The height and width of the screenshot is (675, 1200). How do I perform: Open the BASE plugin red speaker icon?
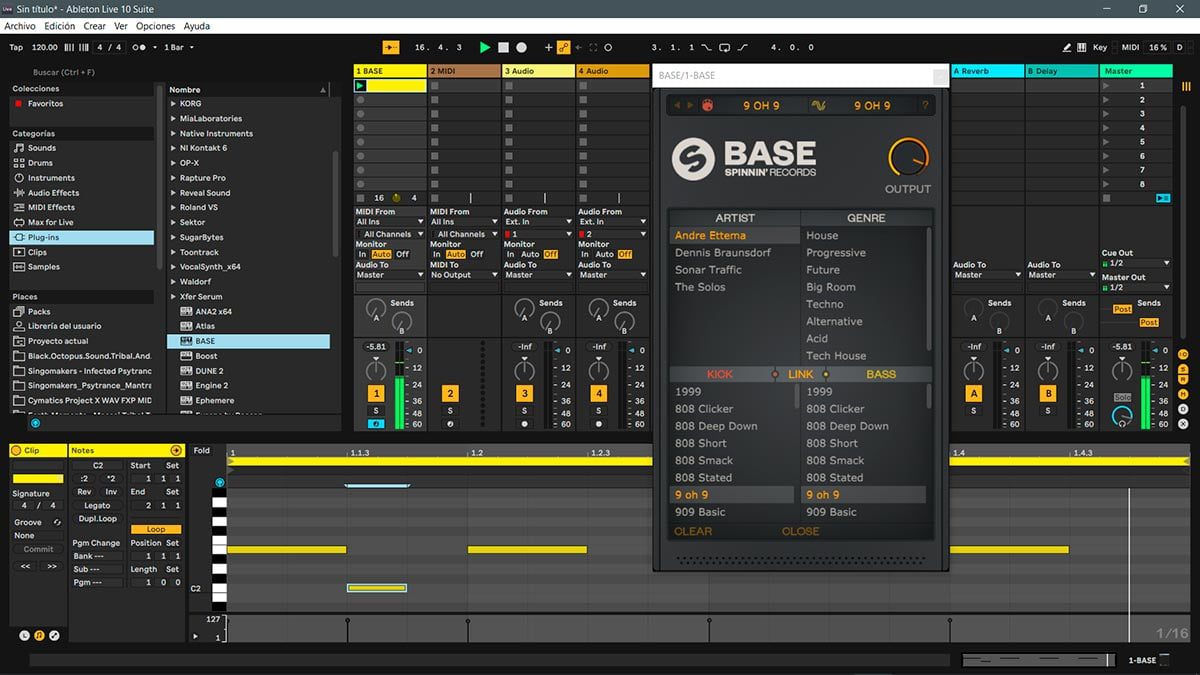[707, 105]
